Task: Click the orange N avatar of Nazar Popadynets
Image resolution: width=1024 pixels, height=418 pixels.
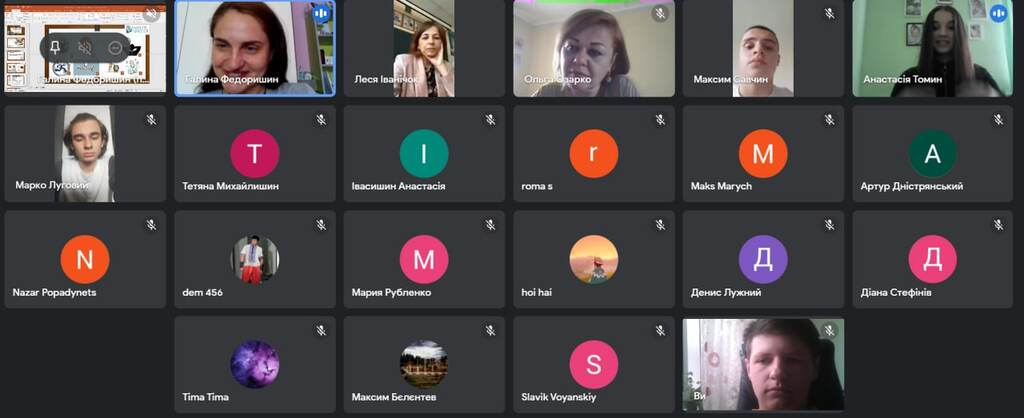Action: 85,260
